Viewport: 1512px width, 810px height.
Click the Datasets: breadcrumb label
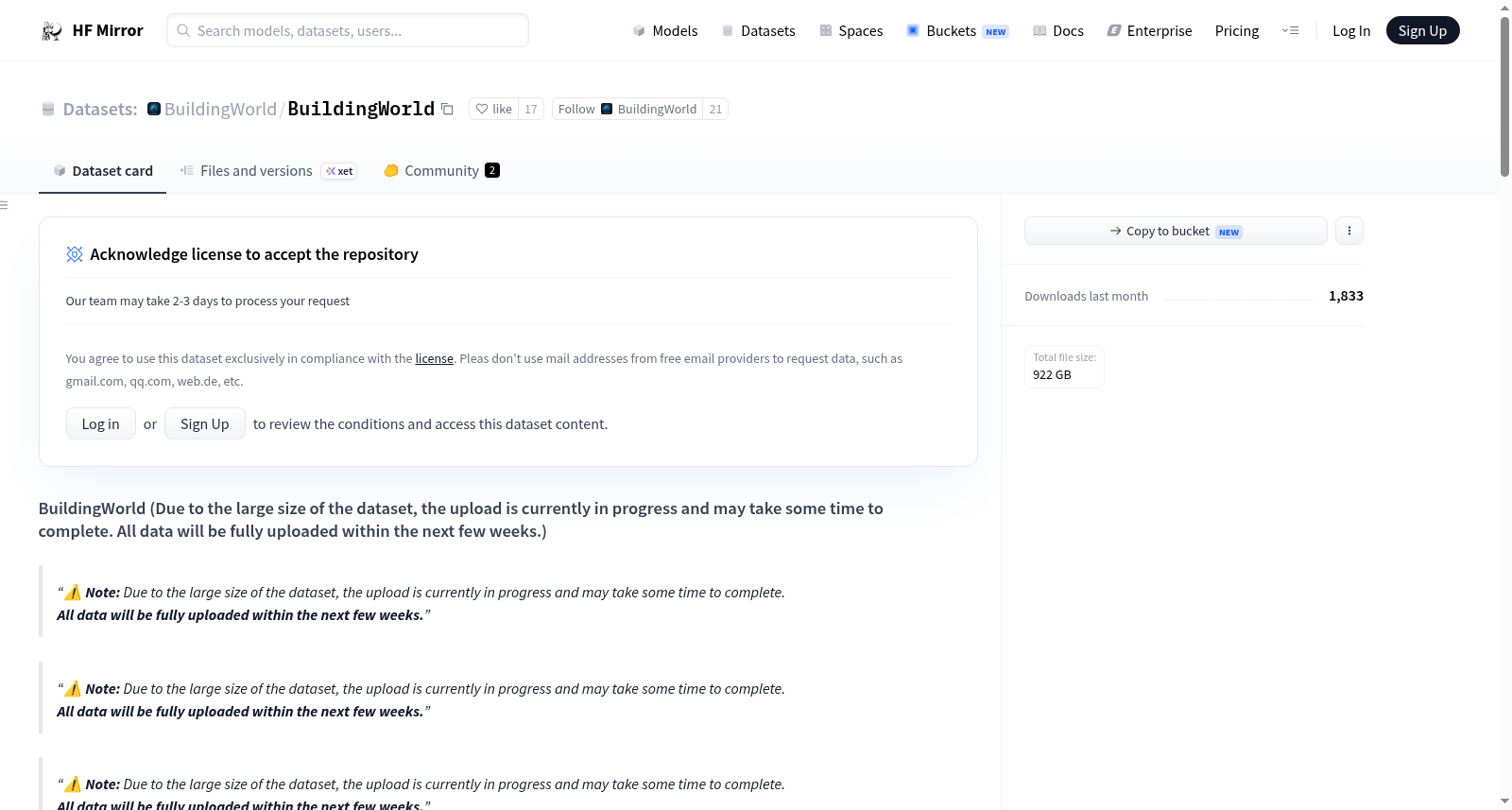point(100,110)
